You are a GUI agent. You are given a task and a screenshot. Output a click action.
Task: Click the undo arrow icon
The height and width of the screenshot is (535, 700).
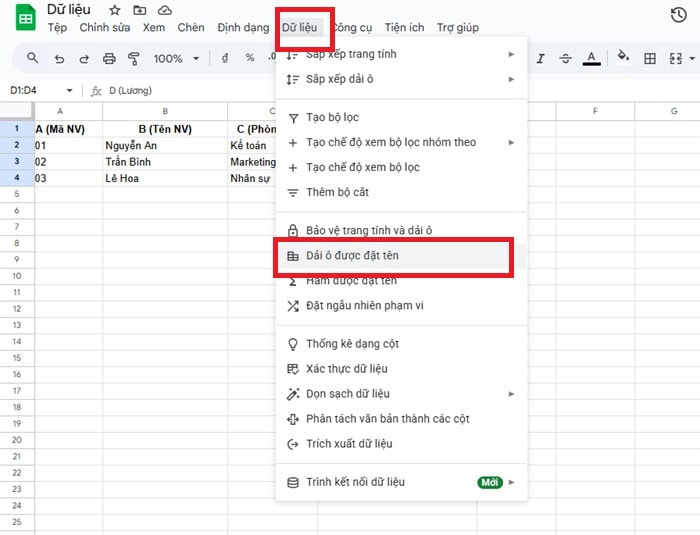[x=59, y=58]
